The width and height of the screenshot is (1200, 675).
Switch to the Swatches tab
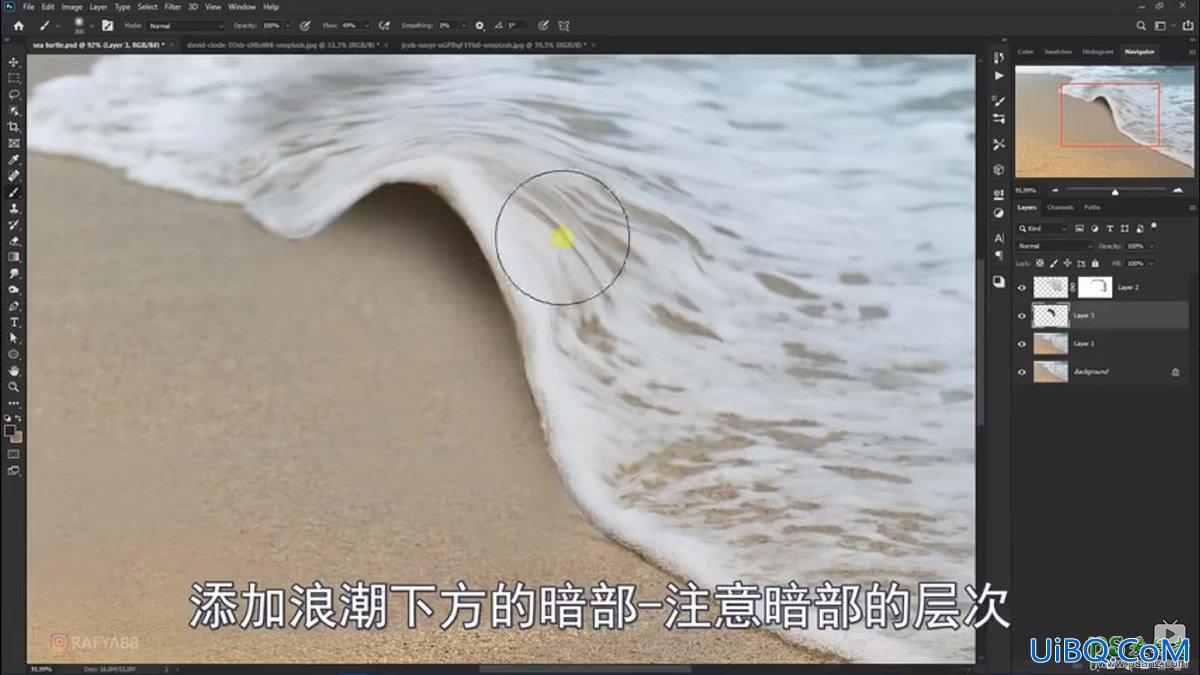click(1057, 51)
